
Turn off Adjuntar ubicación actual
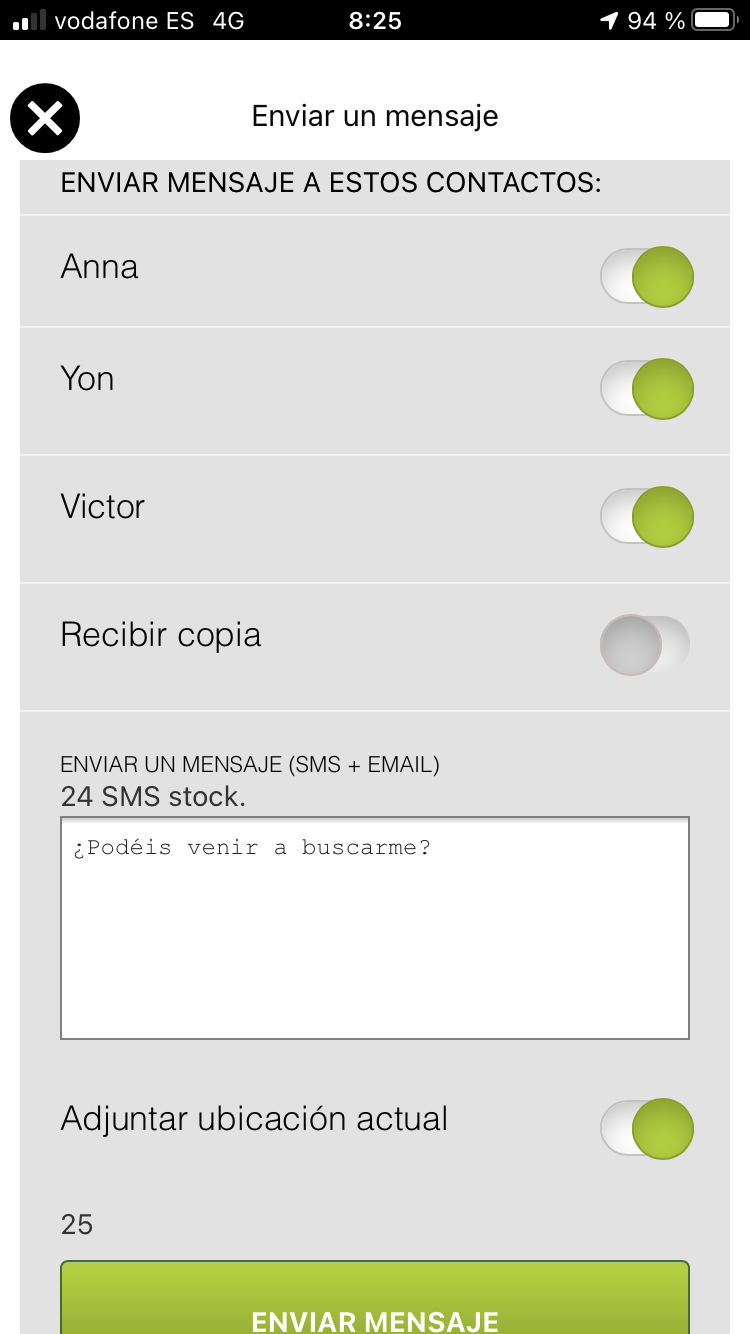[646, 1129]
